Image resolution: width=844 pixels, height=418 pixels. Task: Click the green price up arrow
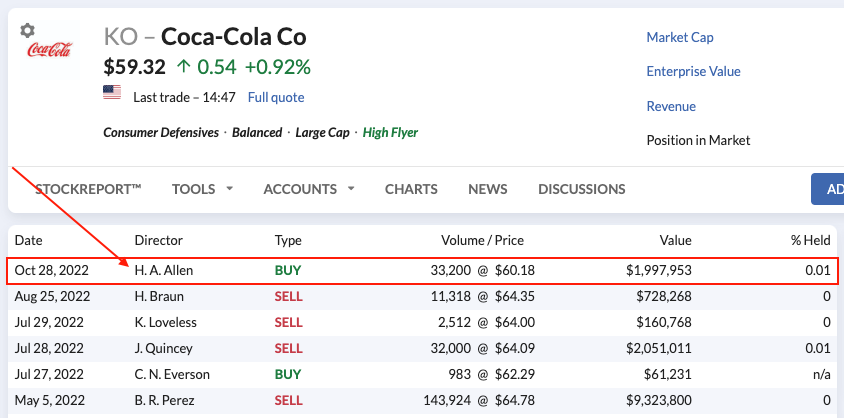(183, 67)
